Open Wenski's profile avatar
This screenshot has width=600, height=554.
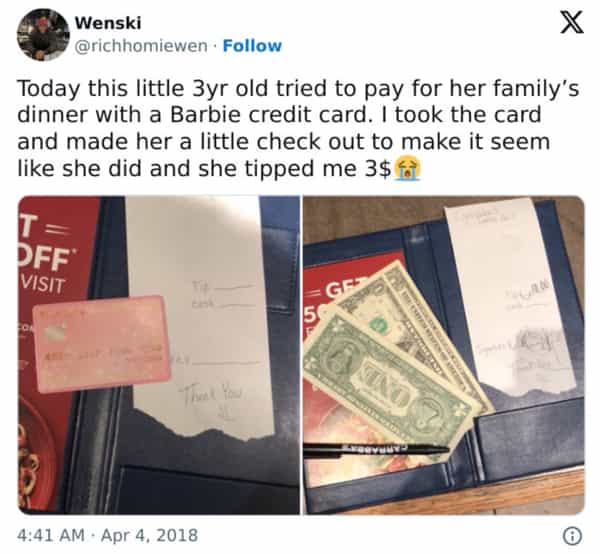43,35
